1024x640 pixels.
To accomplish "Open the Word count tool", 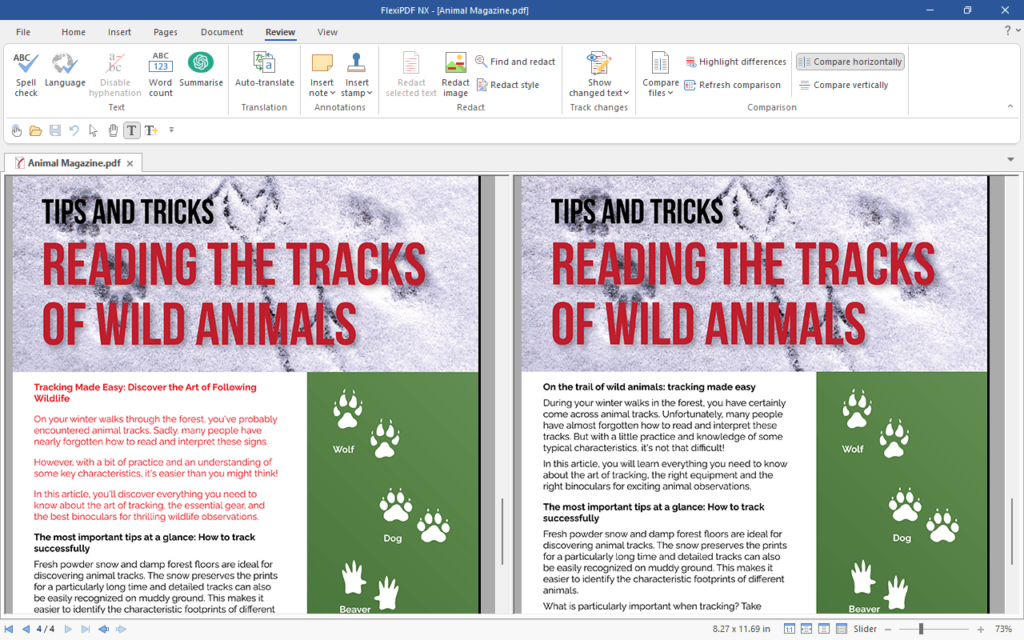I will point(160,74).
